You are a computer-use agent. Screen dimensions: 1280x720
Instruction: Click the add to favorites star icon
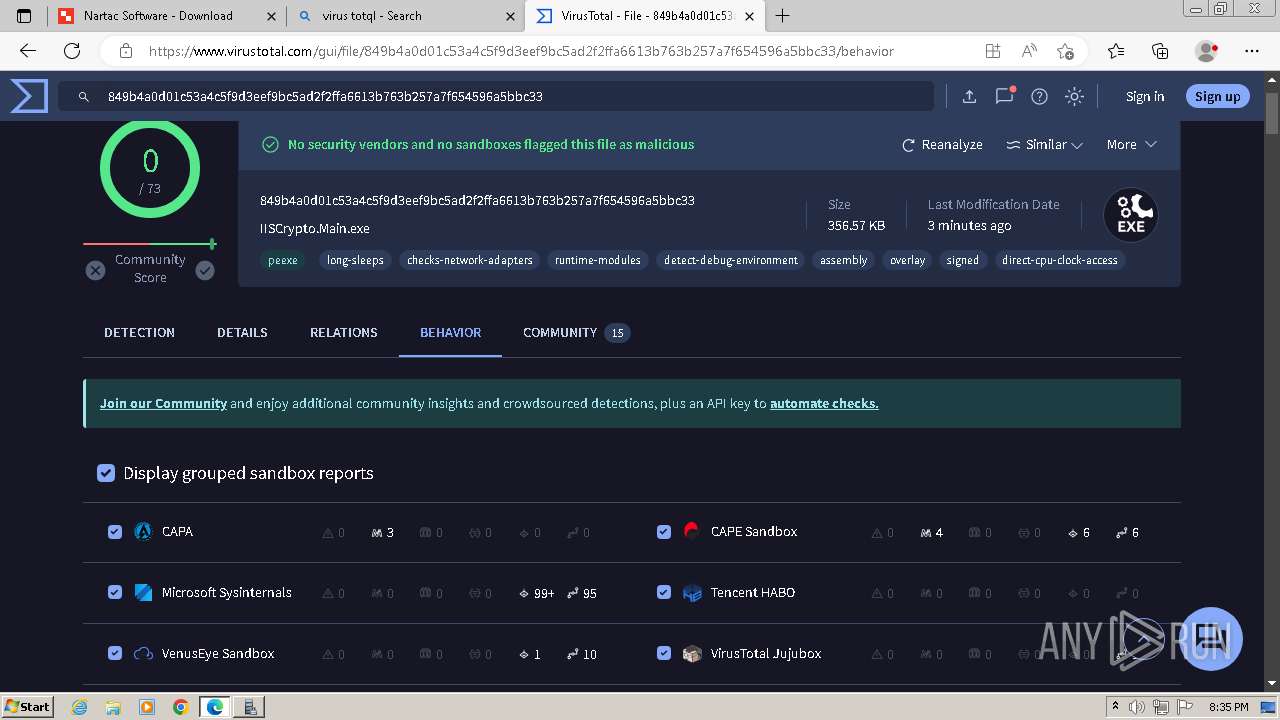click(1065, 51)
